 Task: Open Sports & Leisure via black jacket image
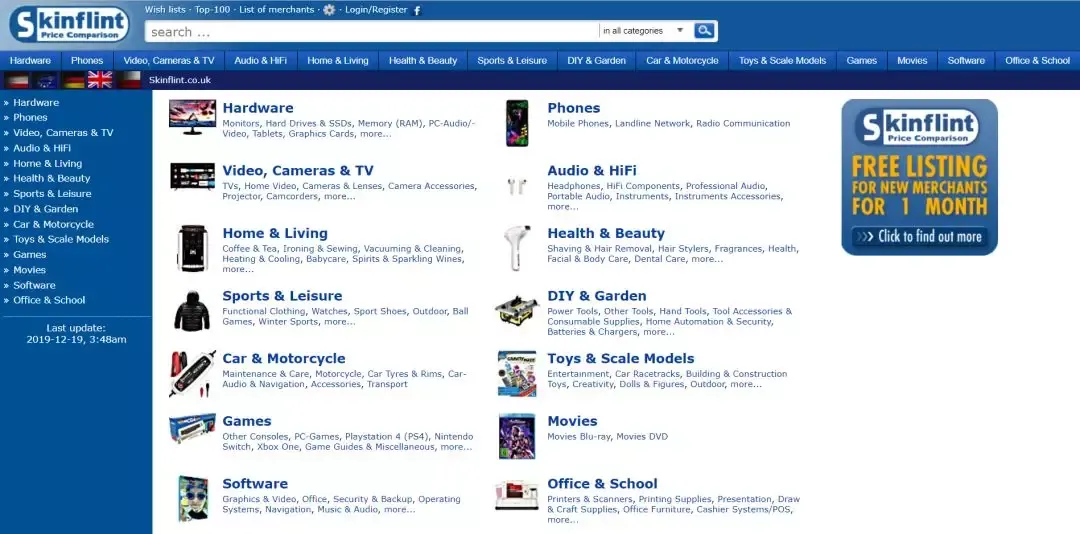click(192, 311)
